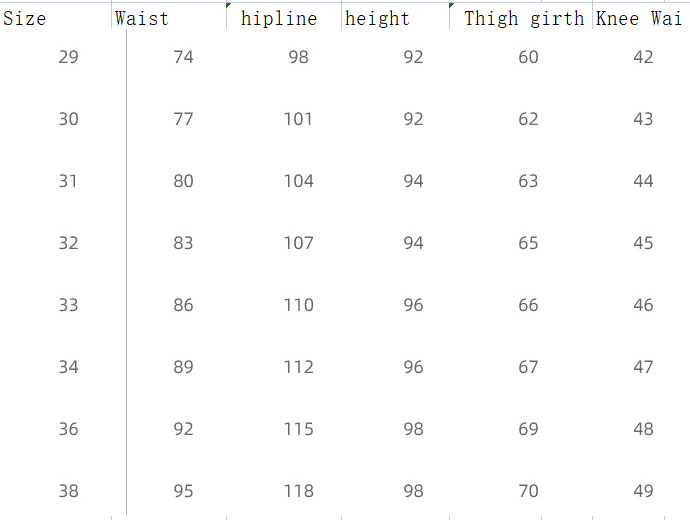The image size is (690, 520).
Task: Select the Waist cell containing 86
Action: tap(183, 305)
